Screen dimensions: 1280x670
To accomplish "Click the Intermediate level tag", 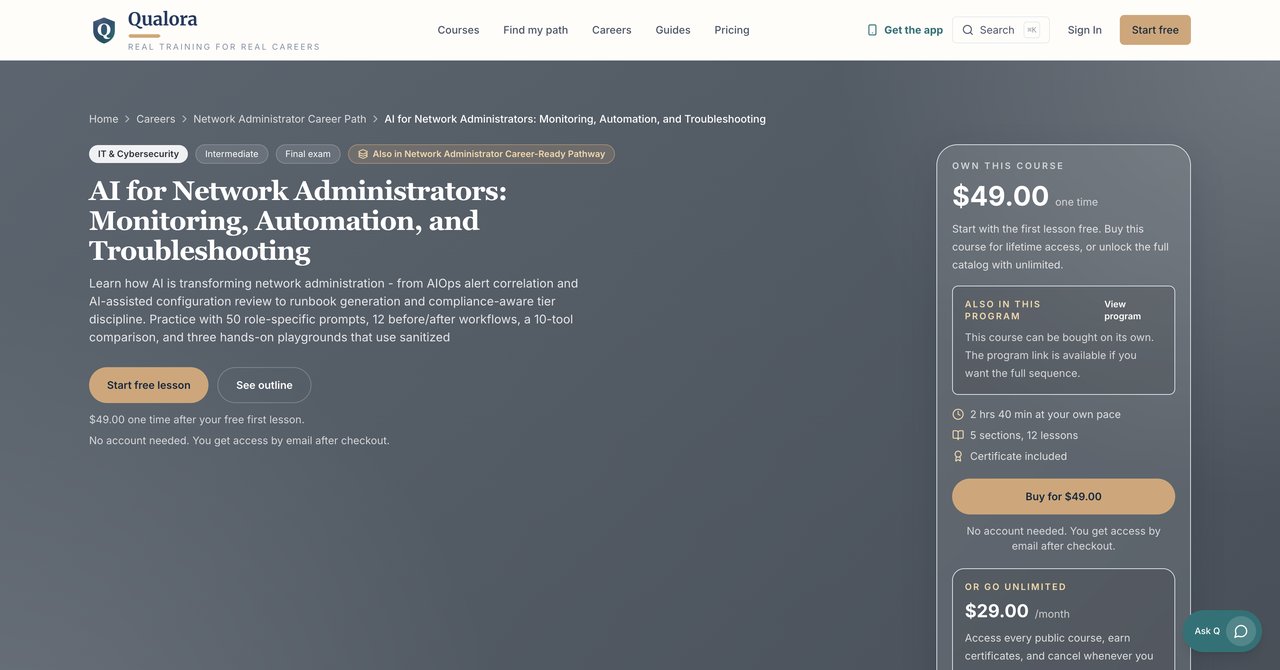I will pyautogui.click(x=232, y=154).
